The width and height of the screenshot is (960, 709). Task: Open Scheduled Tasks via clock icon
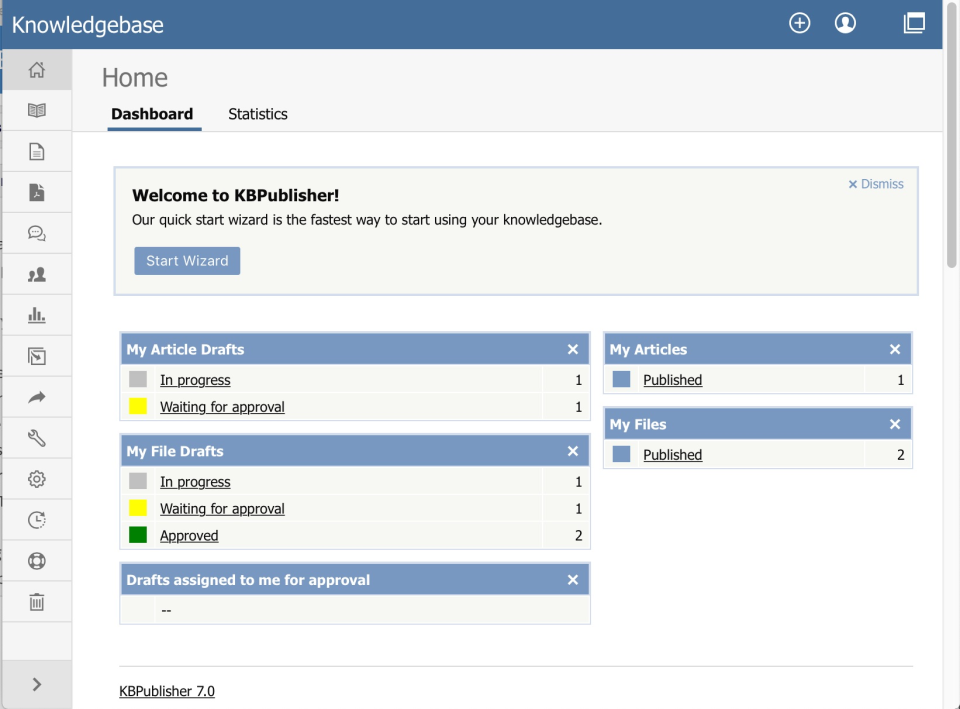click(x=37, y=520)
